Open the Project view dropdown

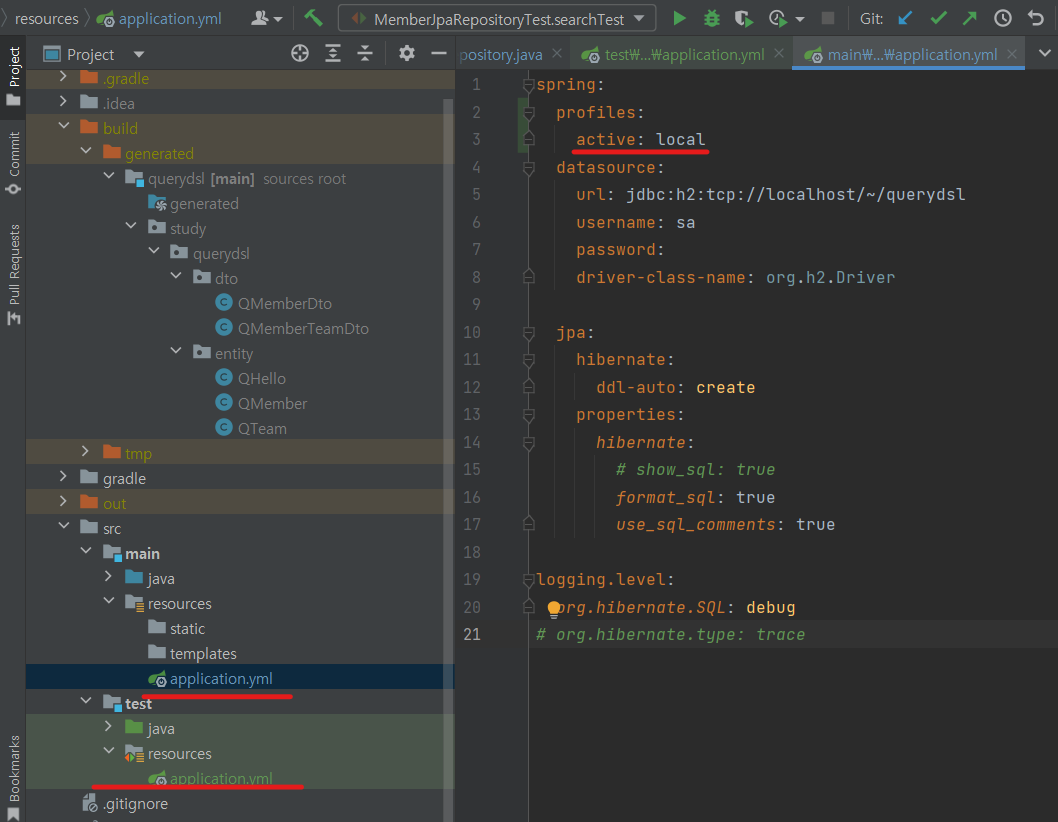click(x=138, y=54)
